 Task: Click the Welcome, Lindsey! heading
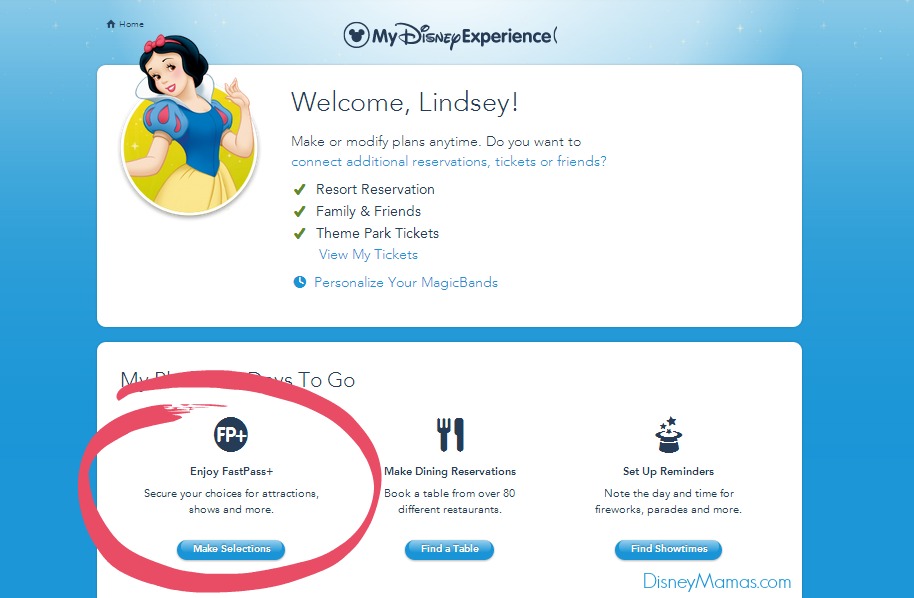click(x=405, y=103)
